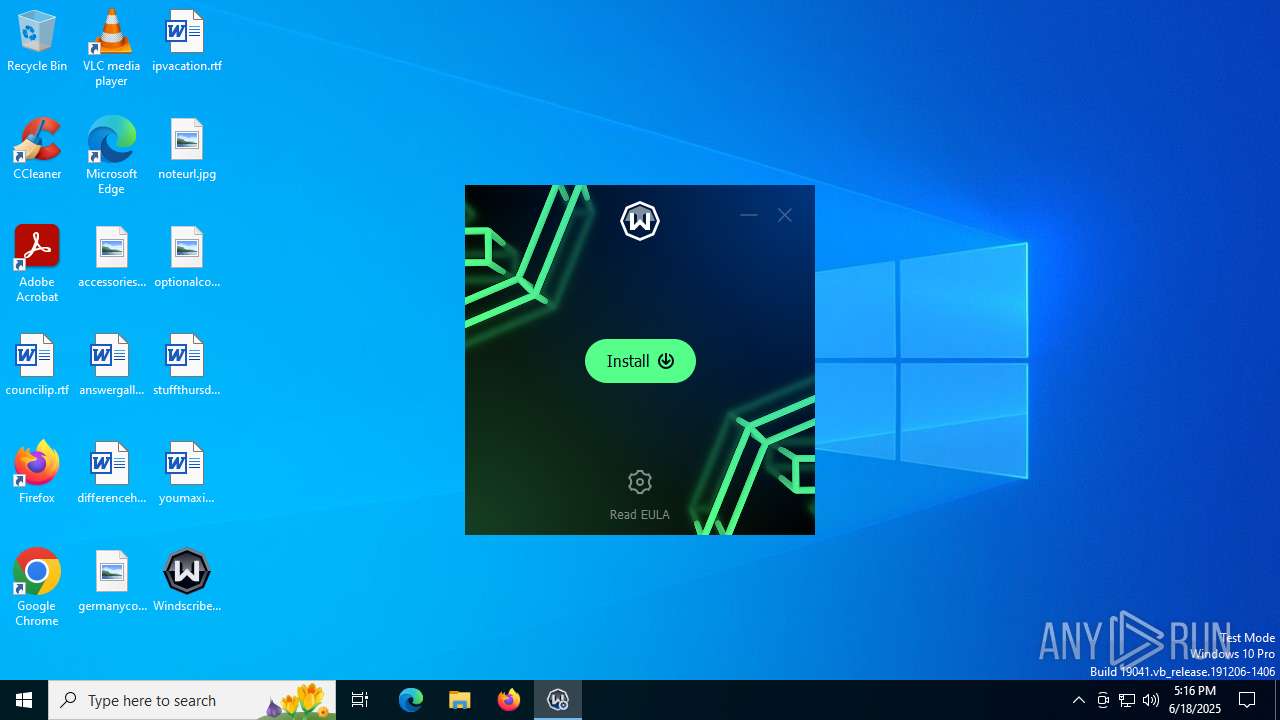Open network status tray icon

1127,700
